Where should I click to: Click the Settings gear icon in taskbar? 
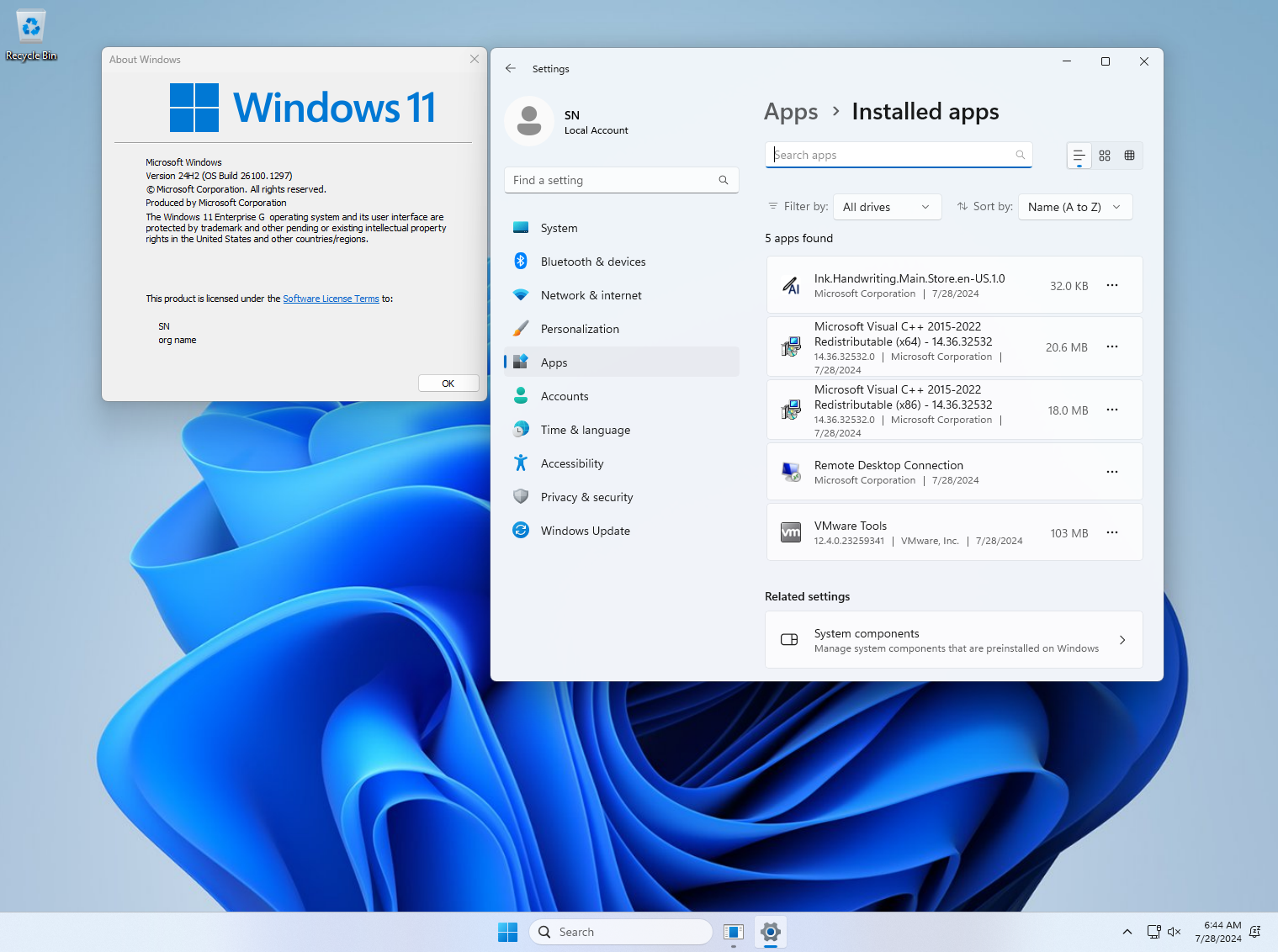tap(771, 932)
